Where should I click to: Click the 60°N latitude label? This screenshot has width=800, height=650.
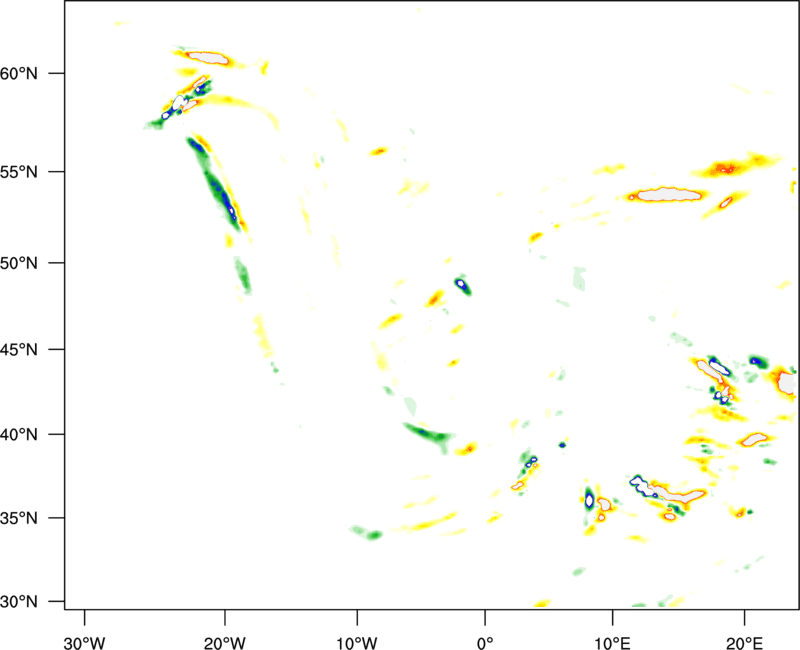[19, 73]
